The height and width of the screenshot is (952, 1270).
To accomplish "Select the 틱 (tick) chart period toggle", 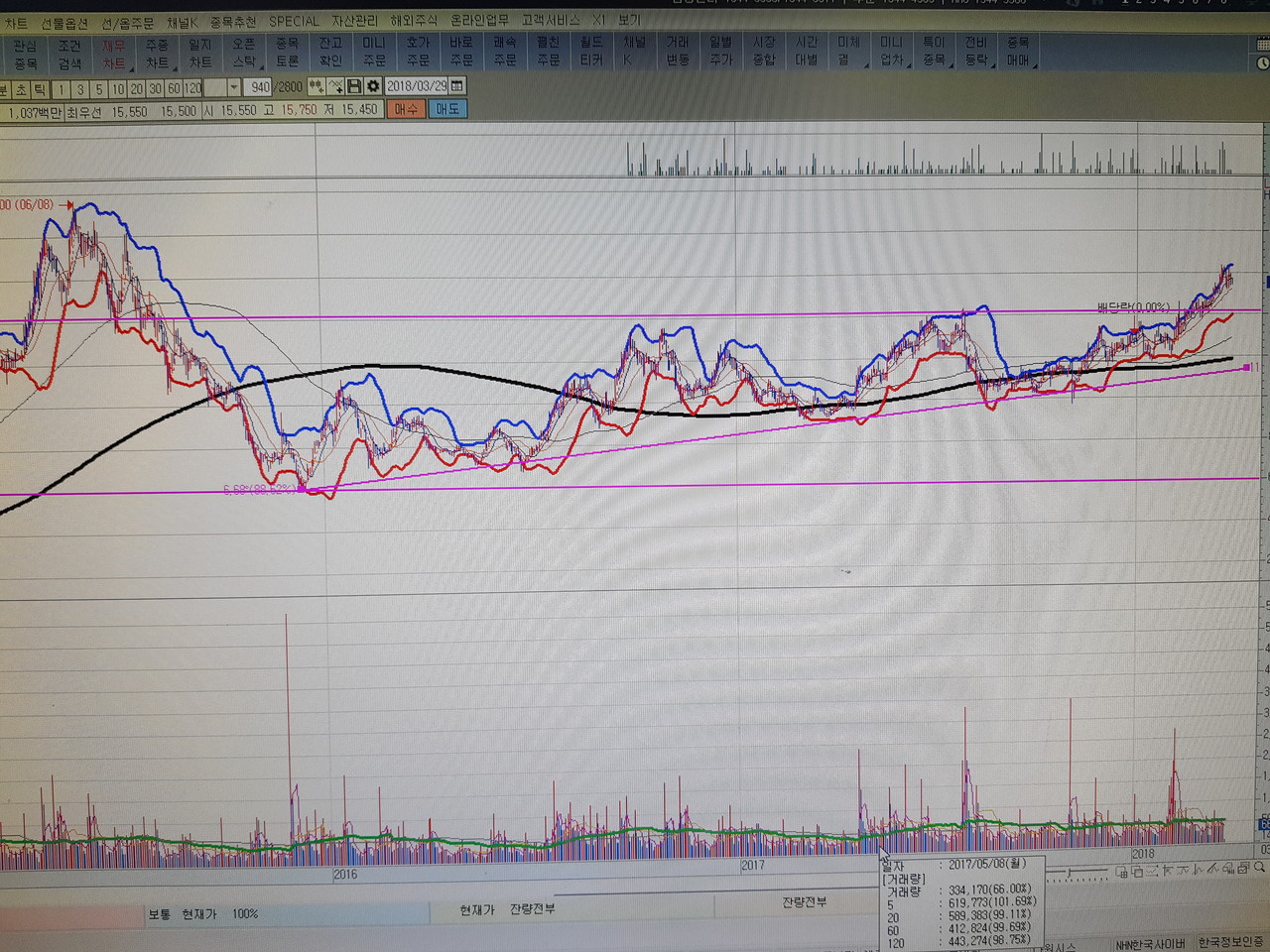I will click(40, 89).
